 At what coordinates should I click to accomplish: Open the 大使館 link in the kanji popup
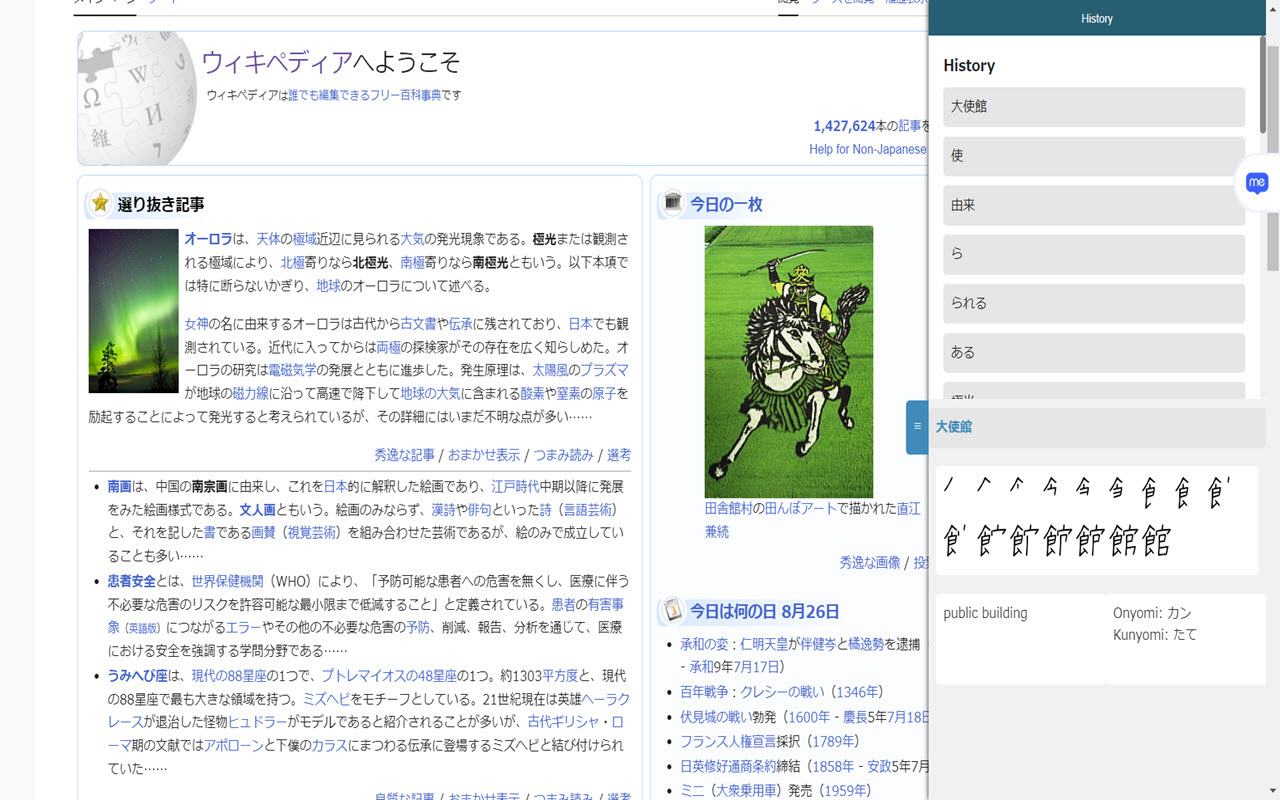pos(953,427)
